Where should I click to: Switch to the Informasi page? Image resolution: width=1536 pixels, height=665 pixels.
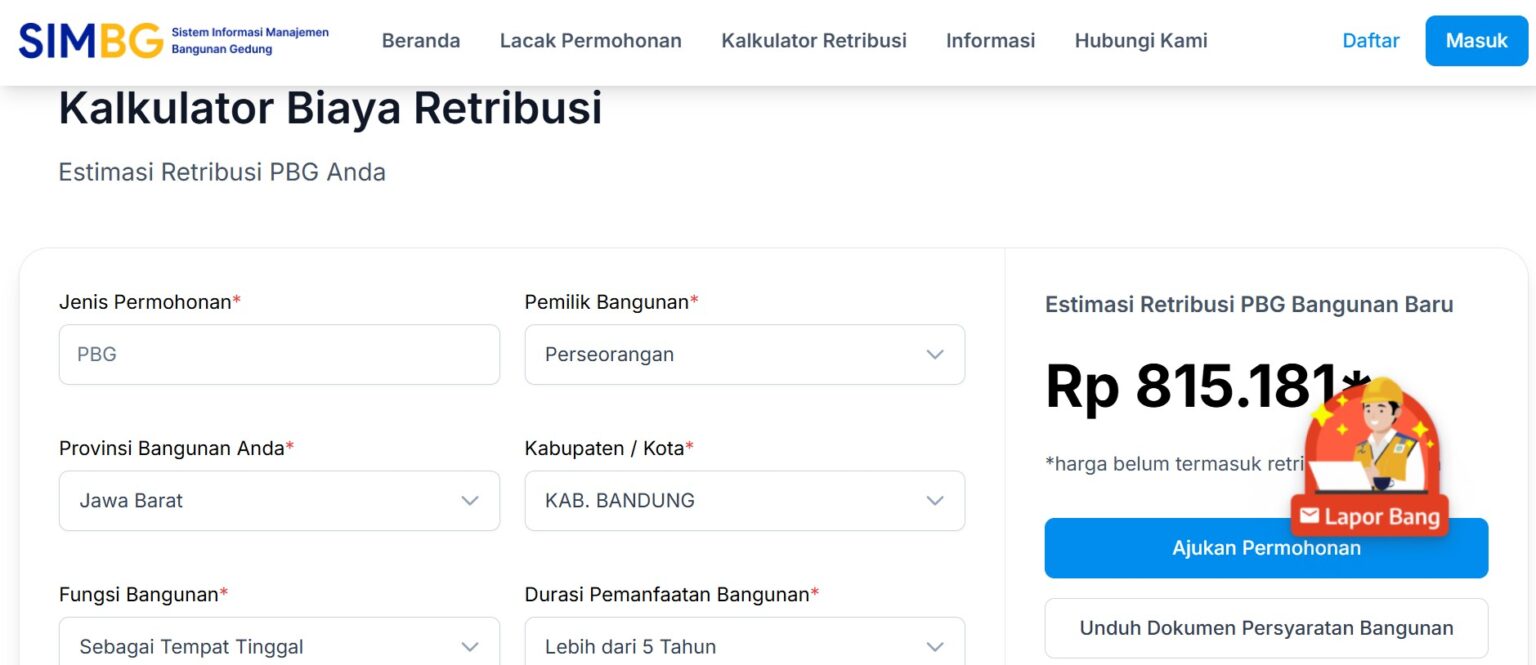pos(990,41)
